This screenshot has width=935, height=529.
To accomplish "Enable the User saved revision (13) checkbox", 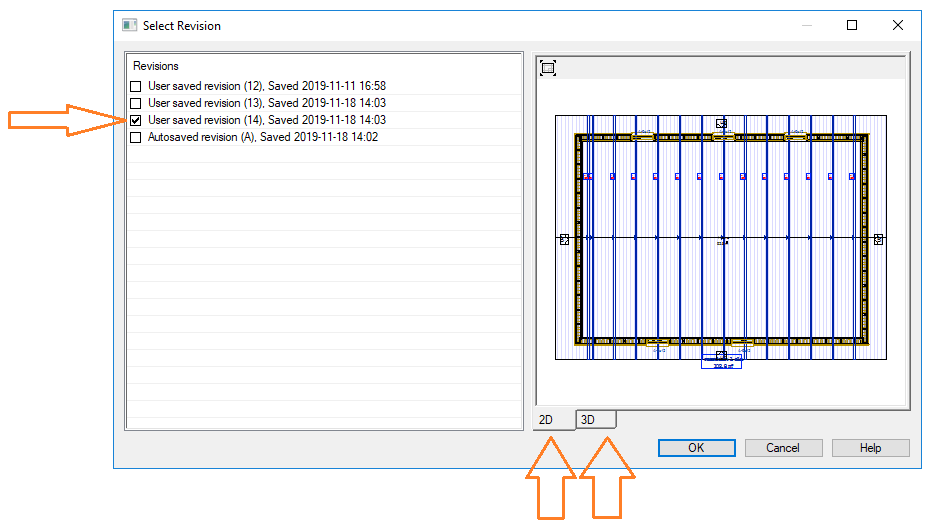I will [136, 104].
